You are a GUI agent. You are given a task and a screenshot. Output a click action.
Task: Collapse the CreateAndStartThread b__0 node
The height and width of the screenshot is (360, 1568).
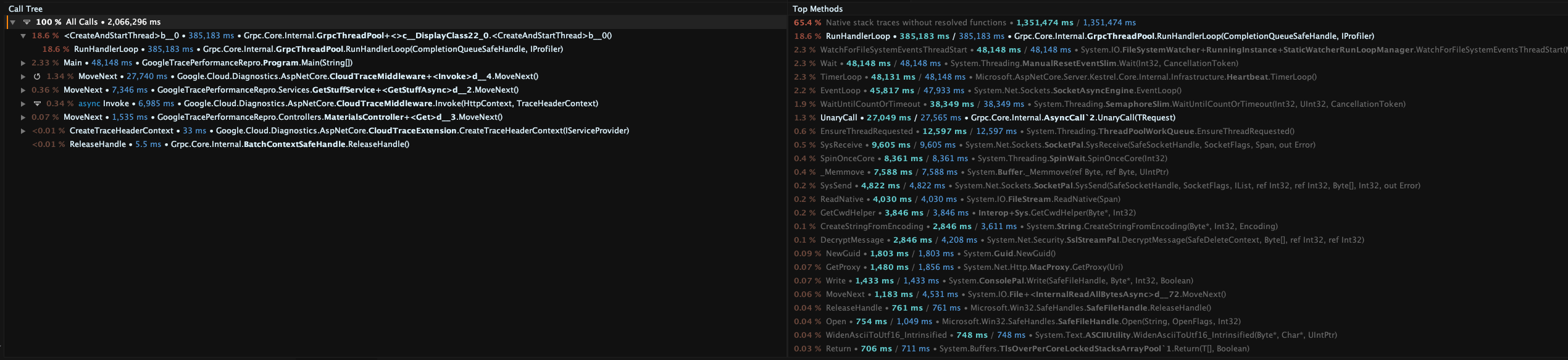(23, 36)
